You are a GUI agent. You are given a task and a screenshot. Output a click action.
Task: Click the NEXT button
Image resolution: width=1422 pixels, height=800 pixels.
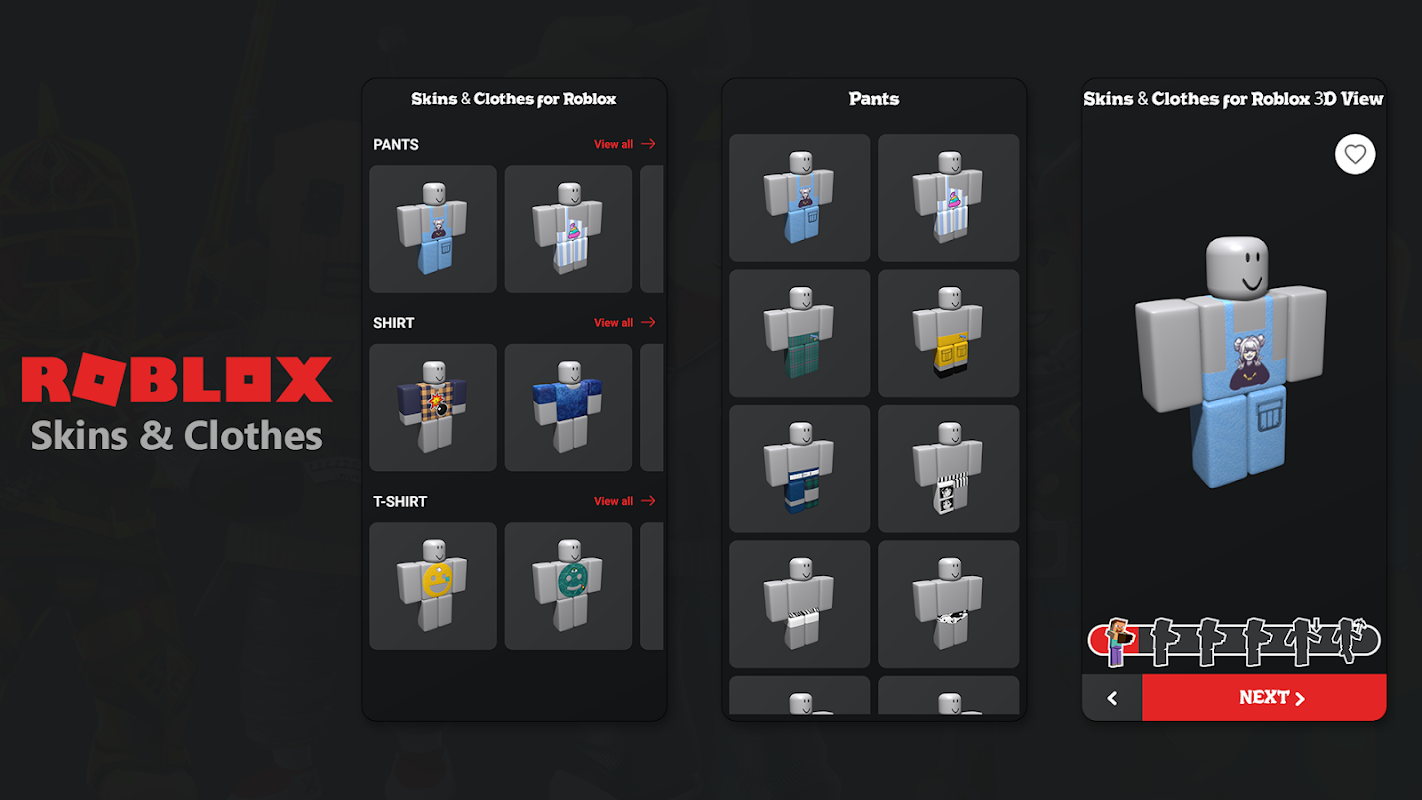1264,698
